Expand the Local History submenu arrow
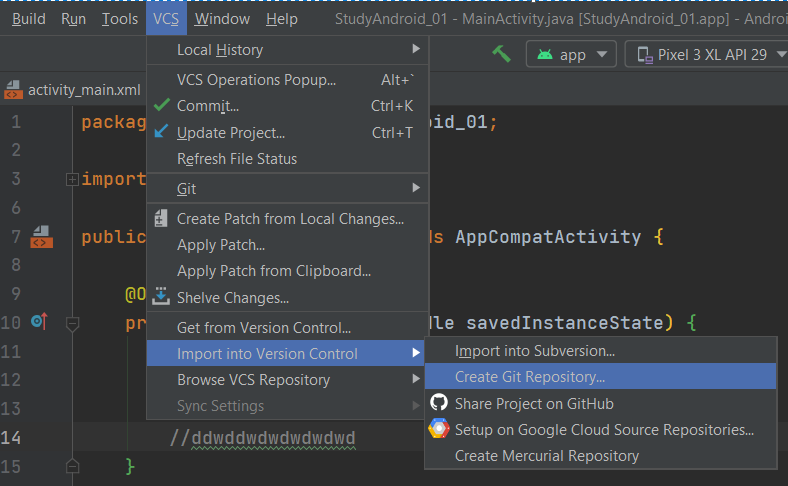Viewport: 788px width, 486px height. (x=416, y=49)
